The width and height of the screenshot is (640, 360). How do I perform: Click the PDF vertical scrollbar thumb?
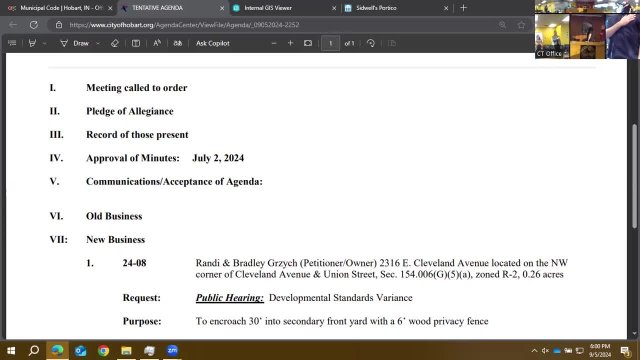click(634, 176)
